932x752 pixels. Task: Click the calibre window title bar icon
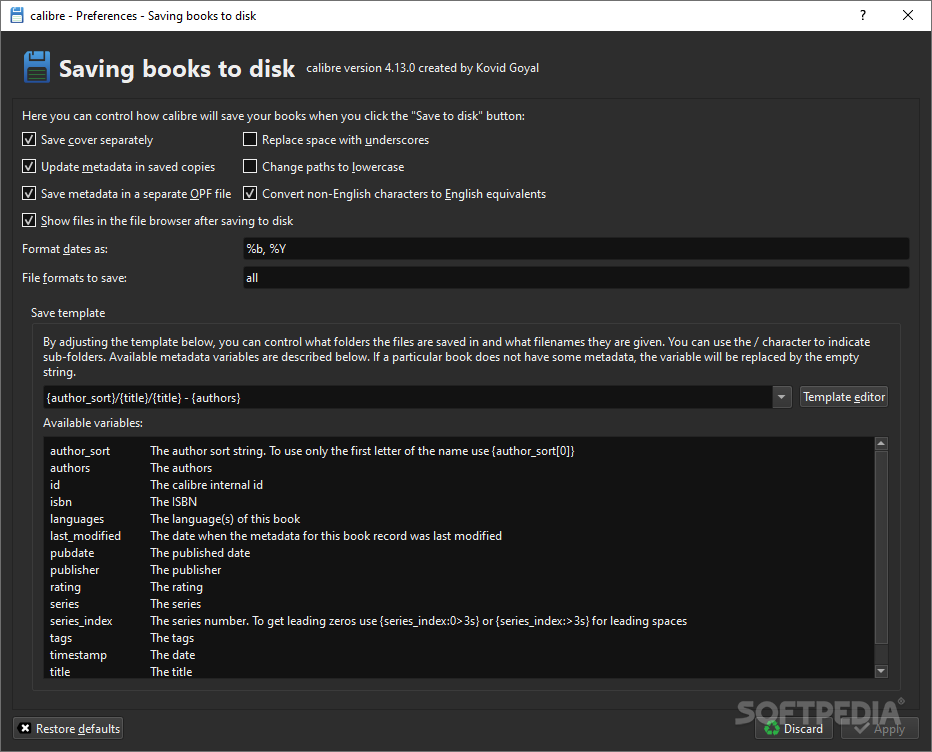click(x=17, y=15)
